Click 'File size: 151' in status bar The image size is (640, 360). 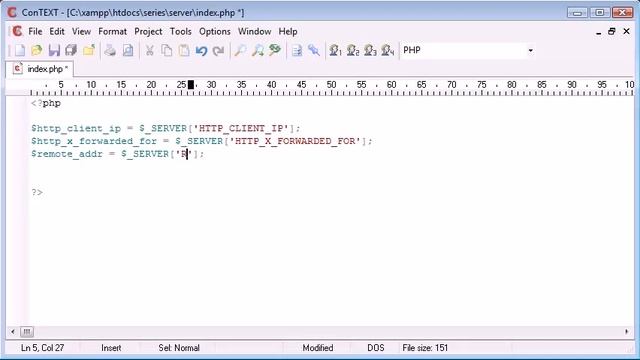pyautogui.click(x=425, y=348)
